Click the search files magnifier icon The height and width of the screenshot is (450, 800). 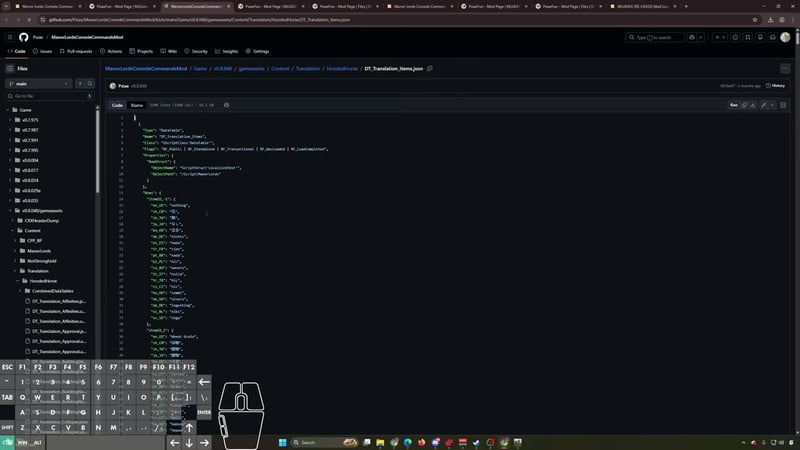click(x=90, y=84)
